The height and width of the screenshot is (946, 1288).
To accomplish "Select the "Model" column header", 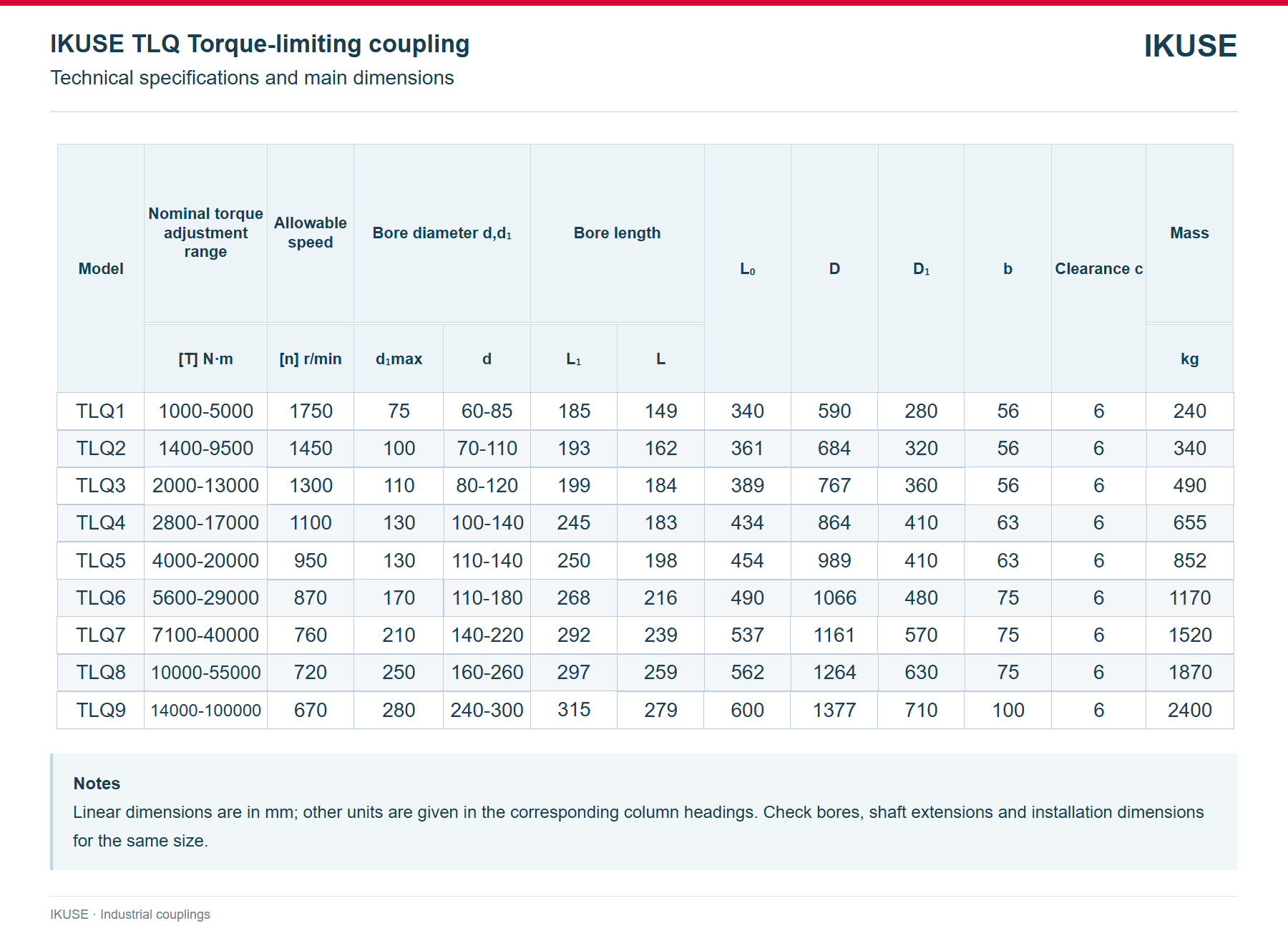I will pyautogui.click(x=101, y=268).
